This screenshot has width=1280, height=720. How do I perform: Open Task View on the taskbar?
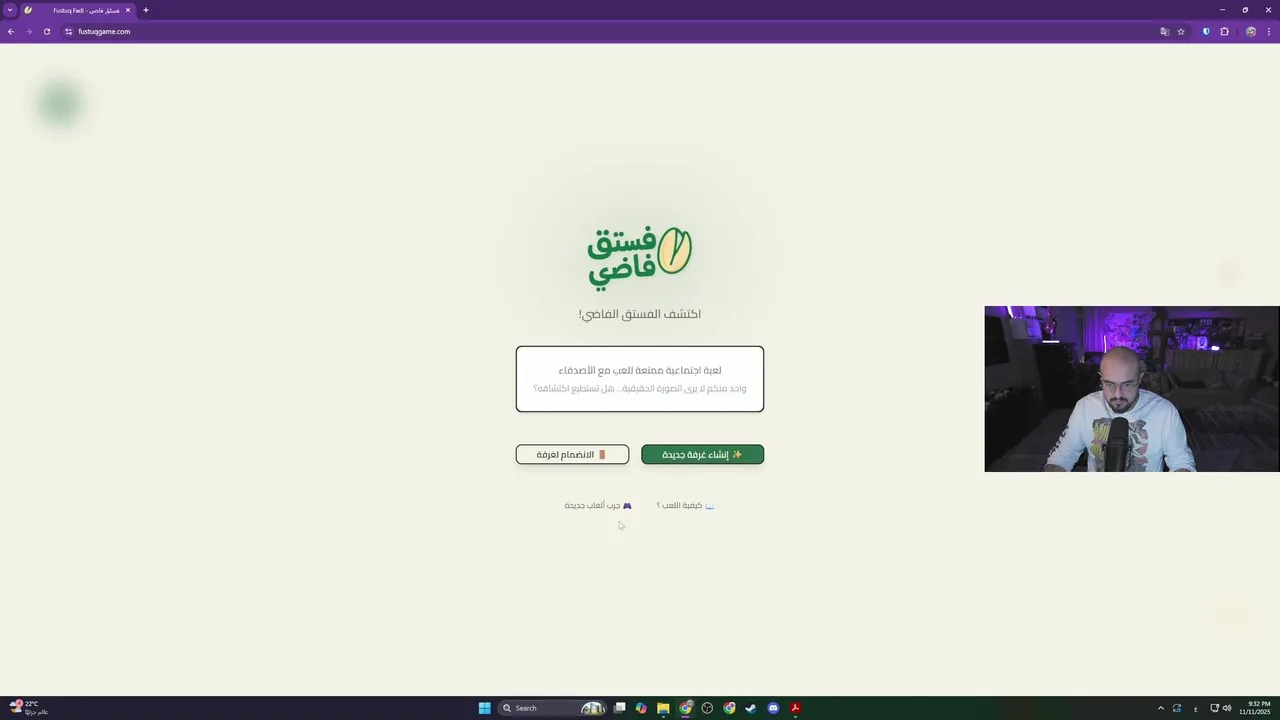[620, 708]
